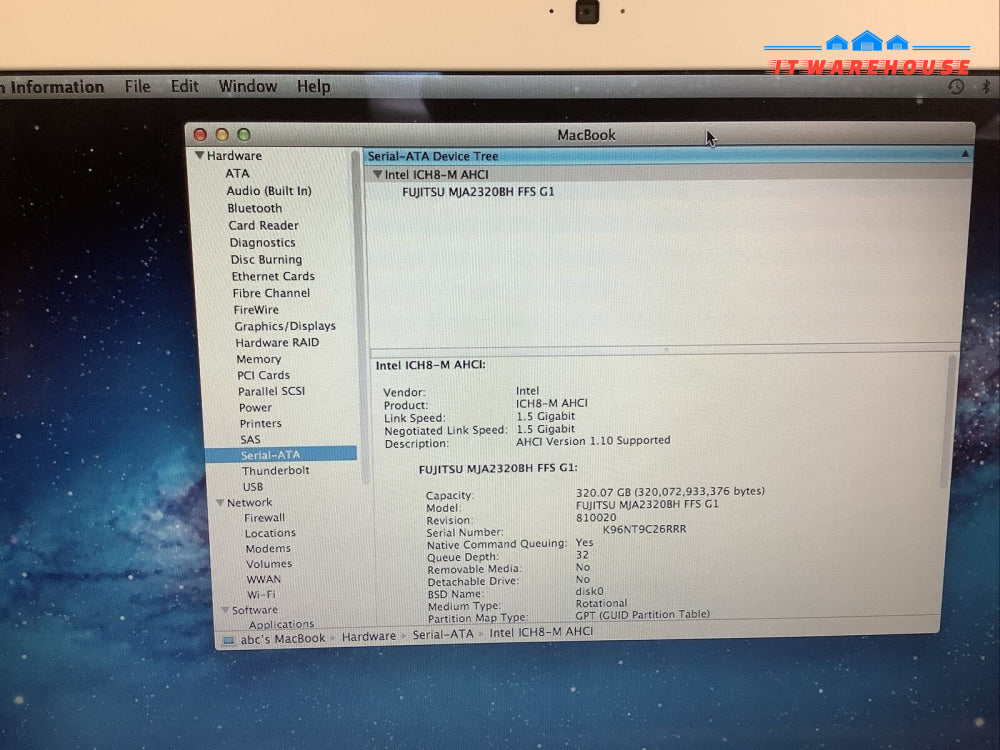
Task: Select Printers in the sidebar
Action: pos(260,423)
